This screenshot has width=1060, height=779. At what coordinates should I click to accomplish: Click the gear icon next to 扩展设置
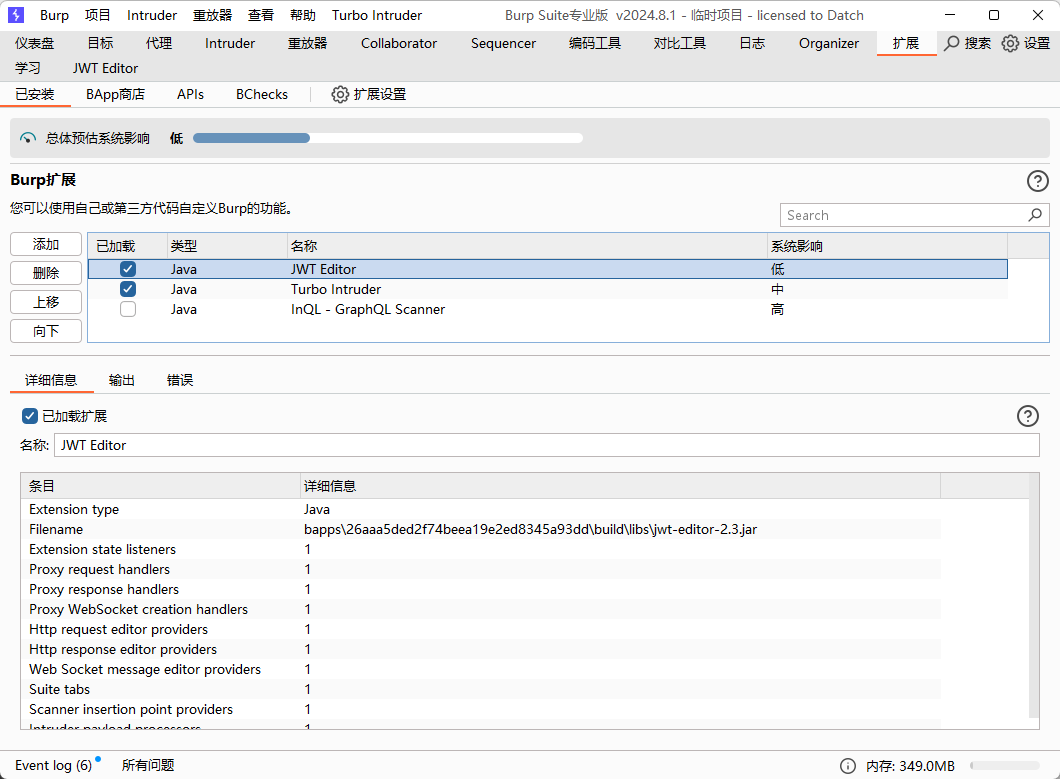(x=340, y=95)
